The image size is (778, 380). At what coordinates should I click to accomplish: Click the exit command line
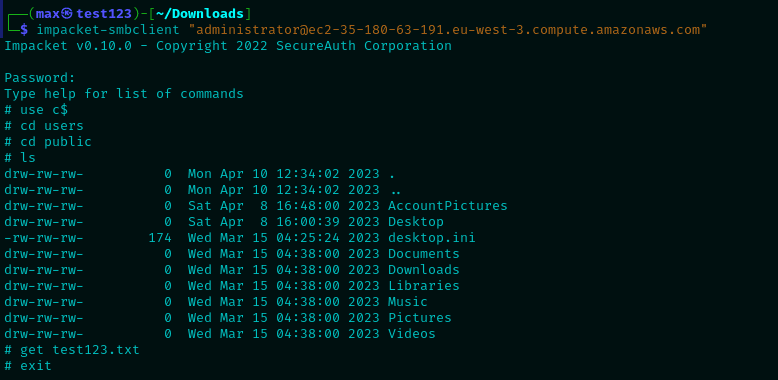click(x=28, y=366)
